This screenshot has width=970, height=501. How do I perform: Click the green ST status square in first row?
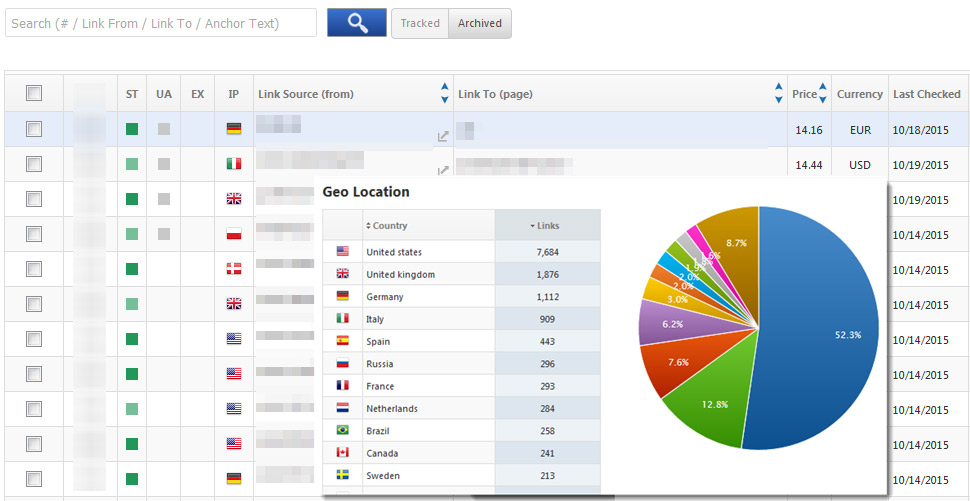click(132, 129)
